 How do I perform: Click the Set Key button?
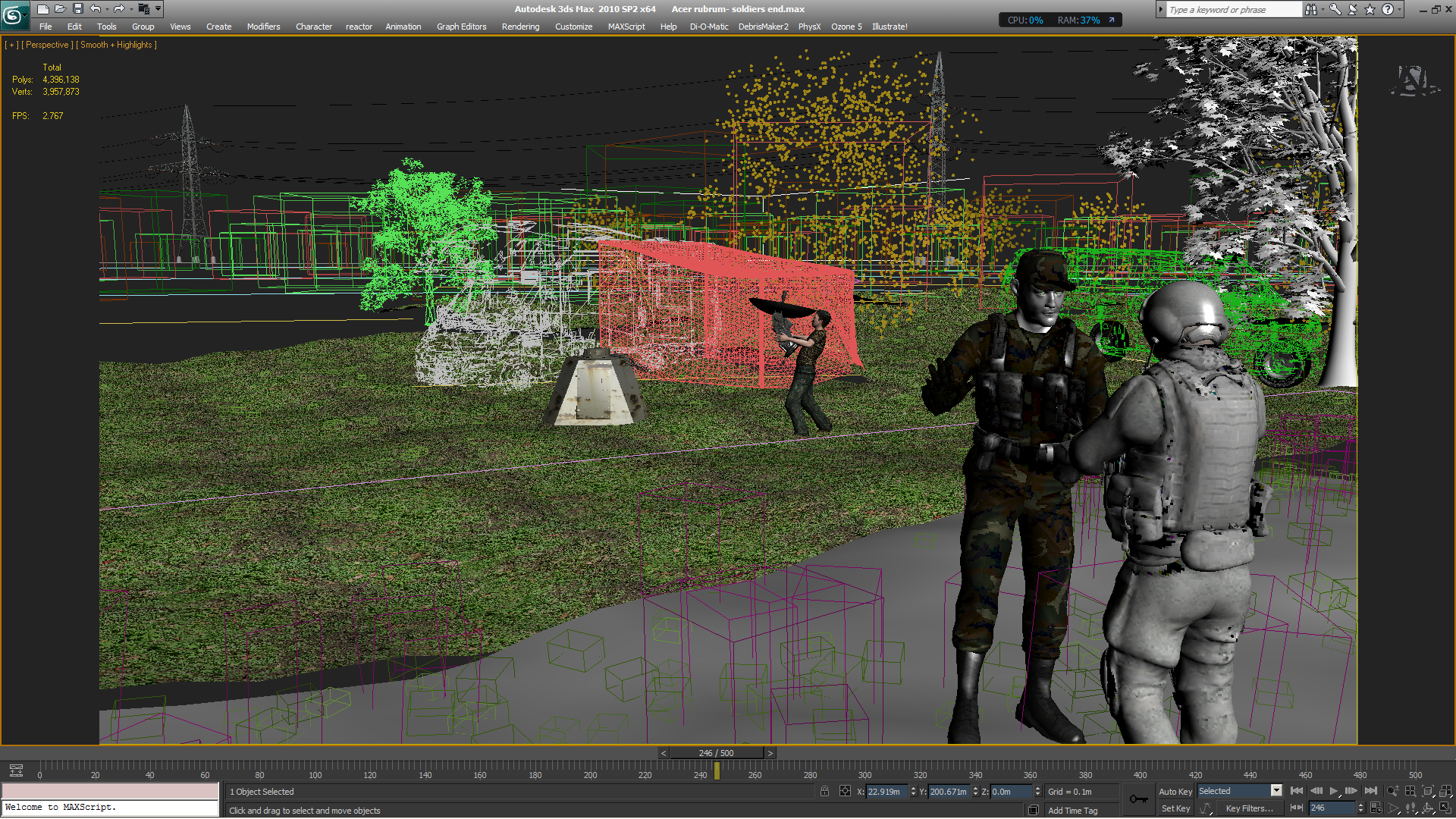coord(1175,808)
